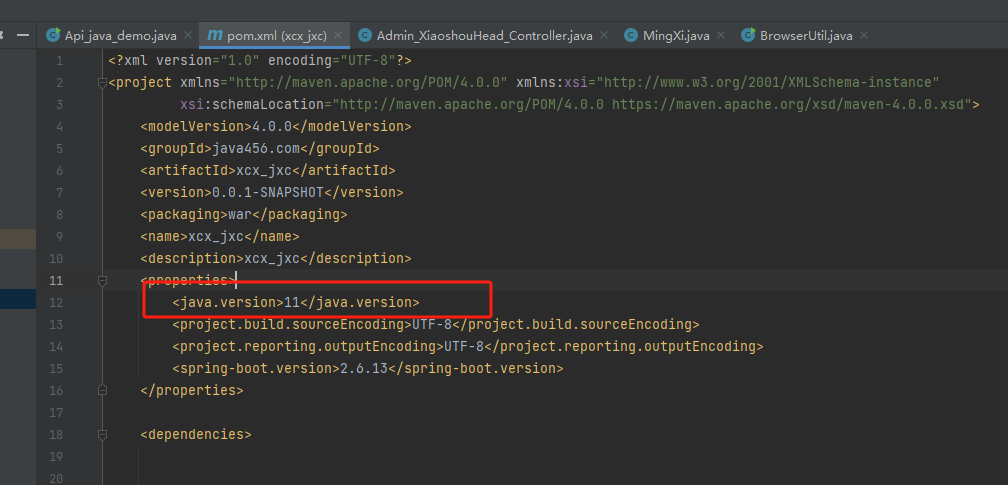The height and width of the screenshot is (485, 1008).
Task: Switch to the BrowserUtil.java tab
Action: (x=806, y=35)
